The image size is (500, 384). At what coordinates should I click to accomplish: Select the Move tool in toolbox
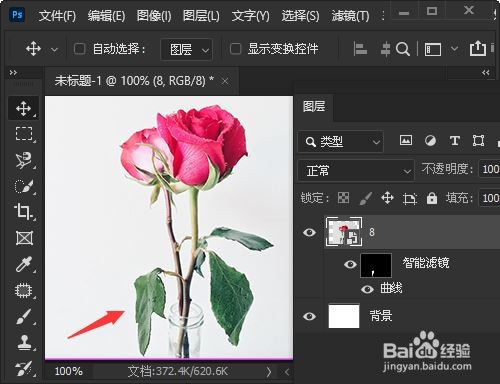[x=23, y=109]
